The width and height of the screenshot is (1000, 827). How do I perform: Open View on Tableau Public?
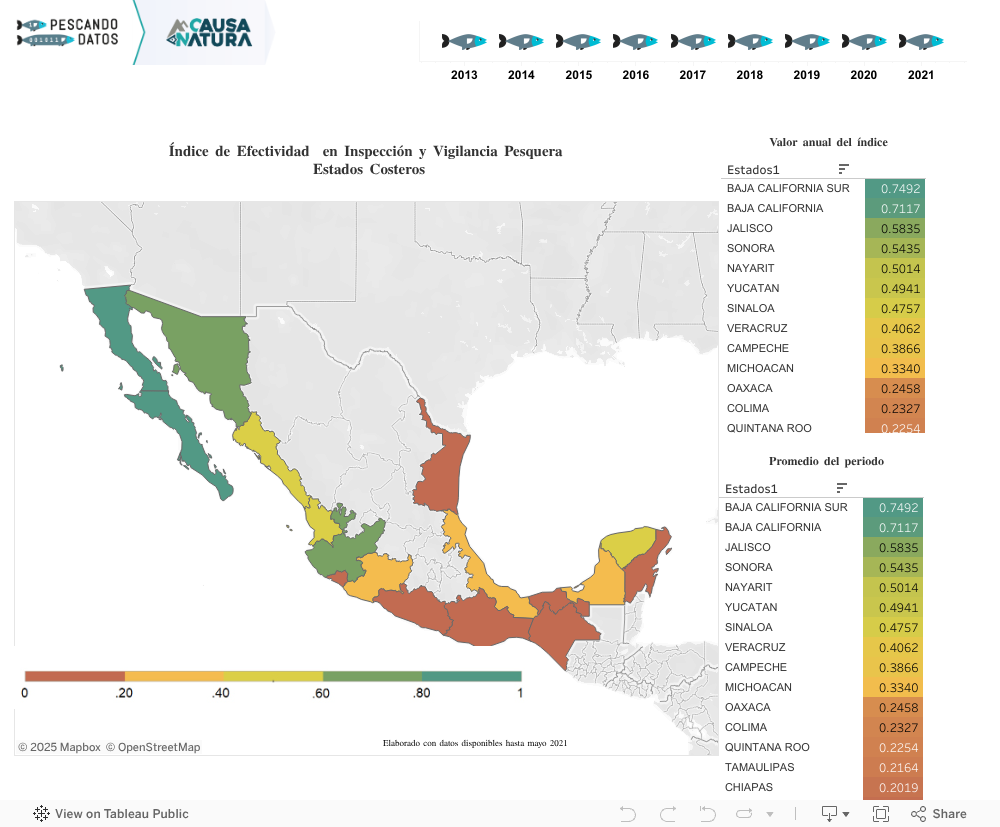pos(111,814)
